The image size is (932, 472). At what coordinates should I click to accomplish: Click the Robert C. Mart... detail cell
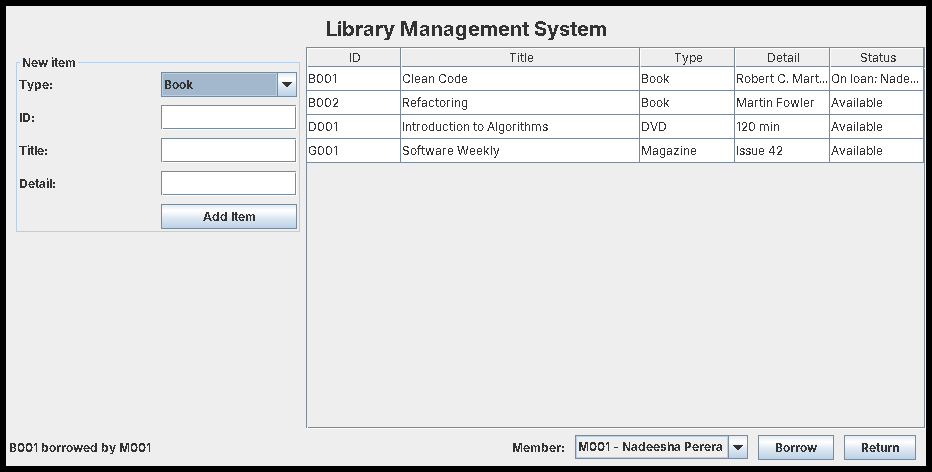tap(783, 78)
